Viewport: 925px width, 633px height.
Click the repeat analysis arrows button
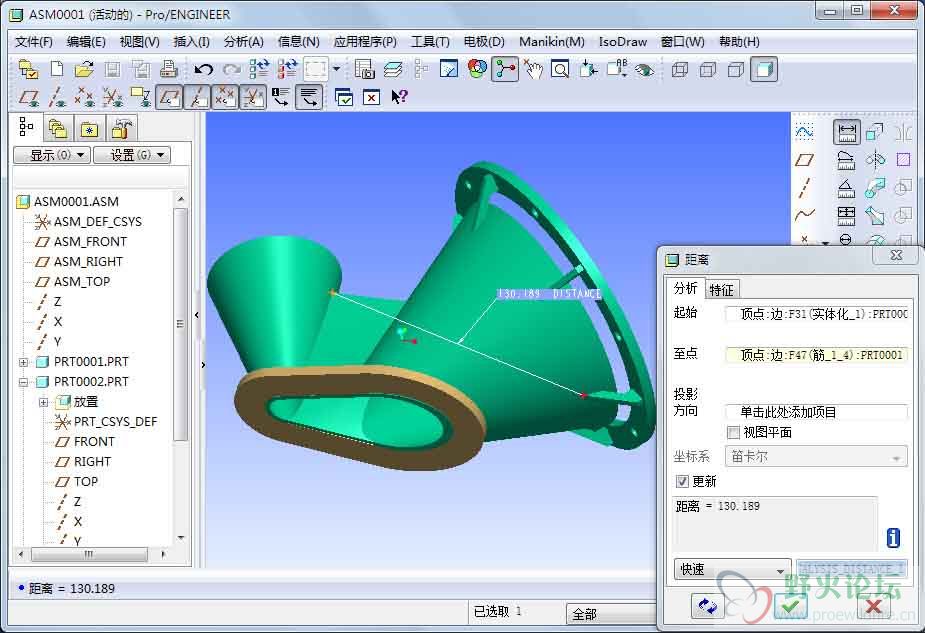tap(707, 606)
